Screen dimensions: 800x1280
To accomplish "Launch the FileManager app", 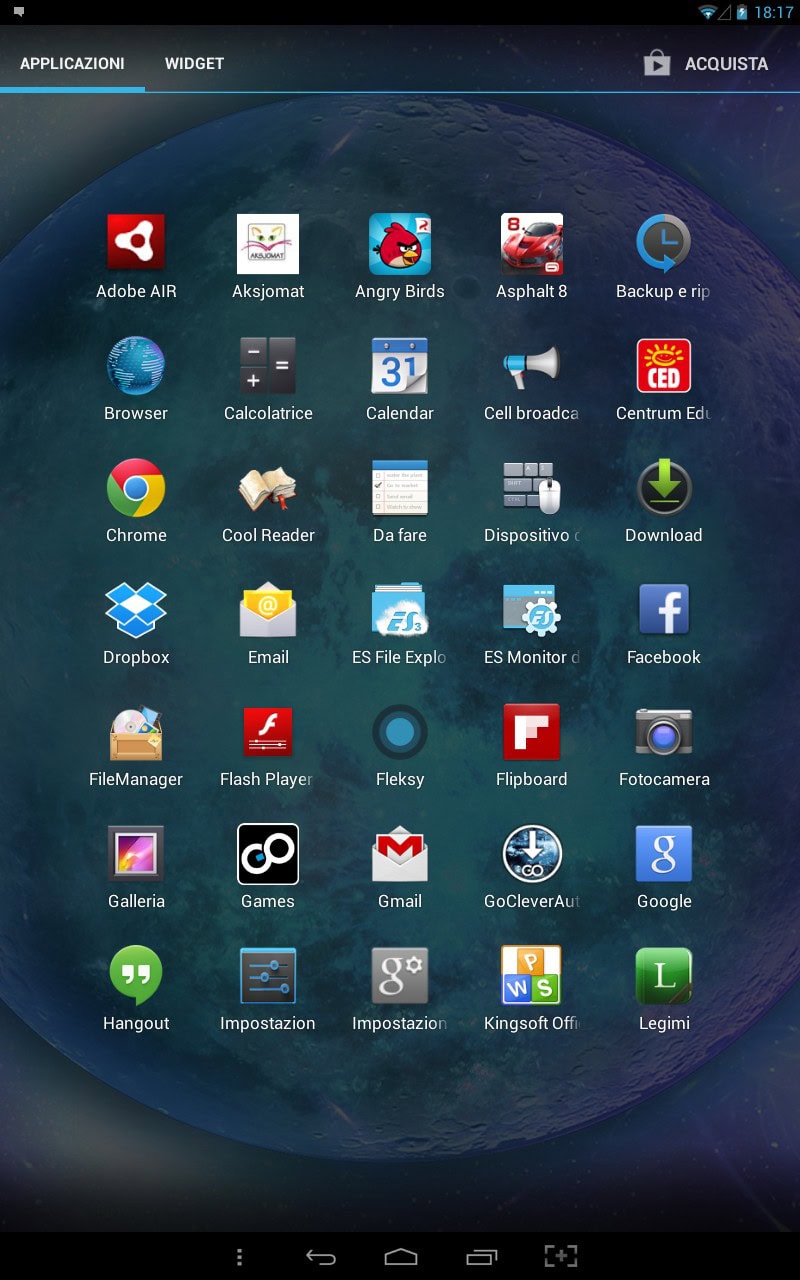I will 136,731.
